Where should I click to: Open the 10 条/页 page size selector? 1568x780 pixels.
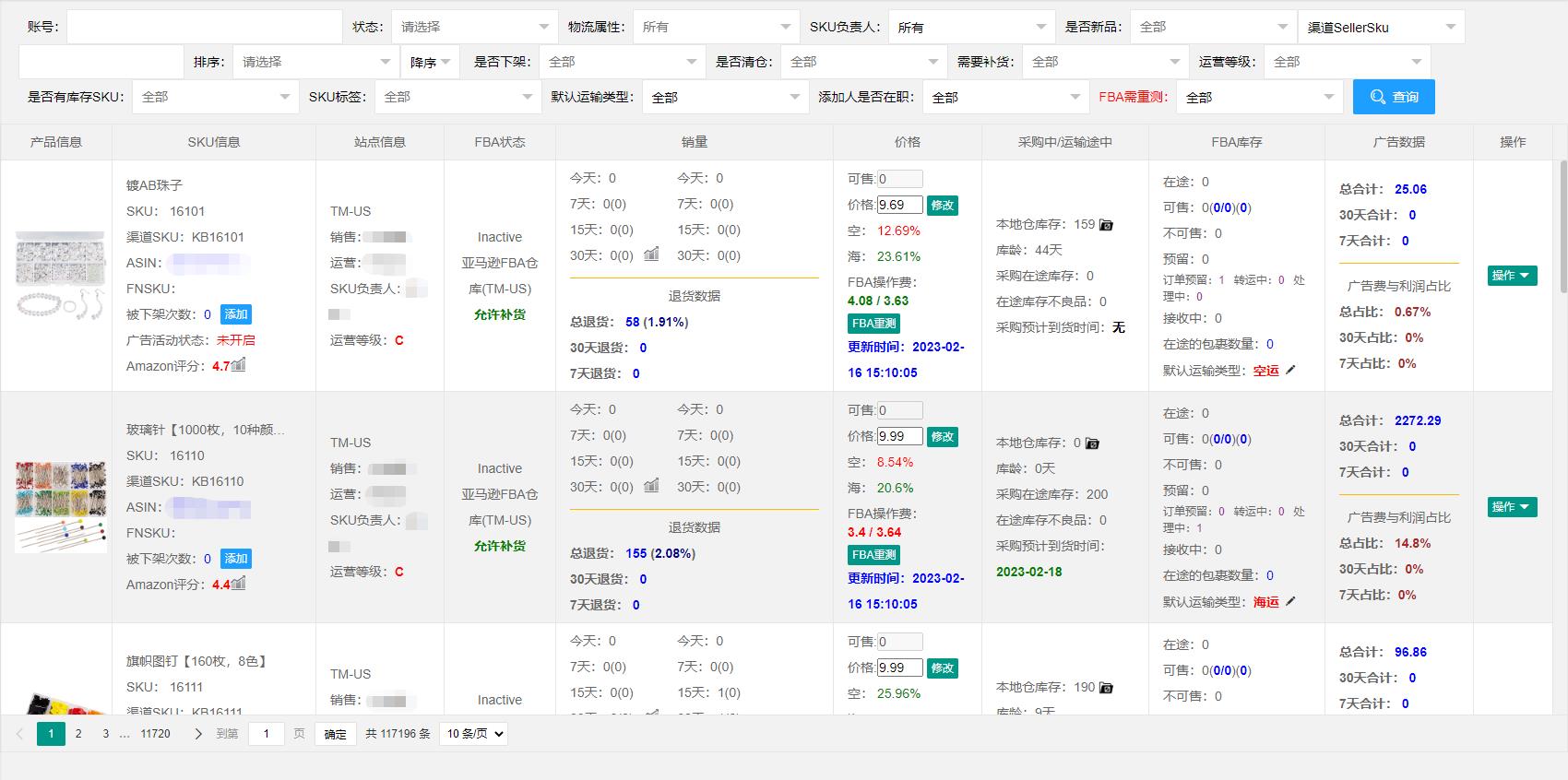click(x=474, y=734)
